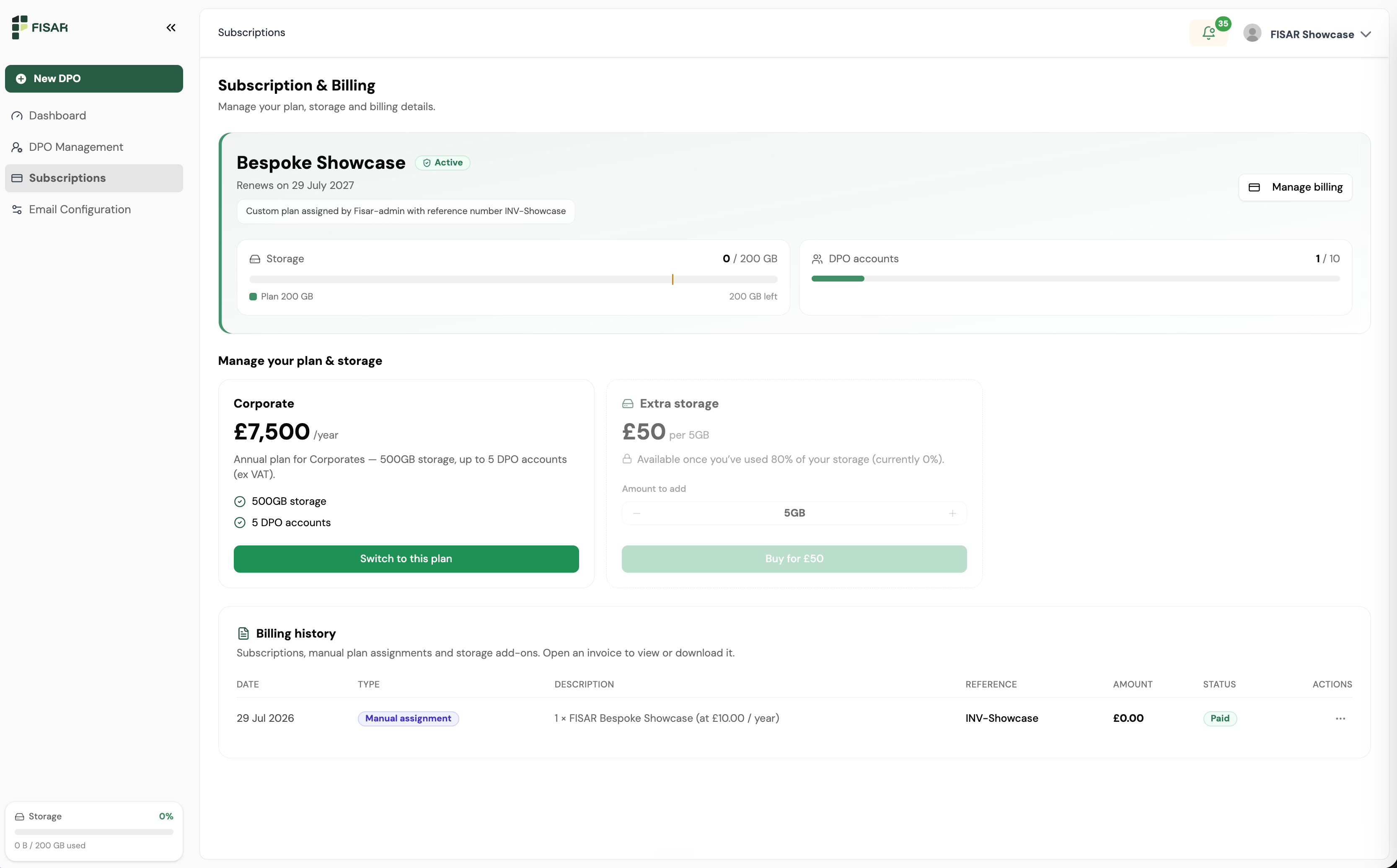The height and width of the screenshot is (868, 1397).
Task: Click the DESCRIPTION column header
Action: (584, 684)
